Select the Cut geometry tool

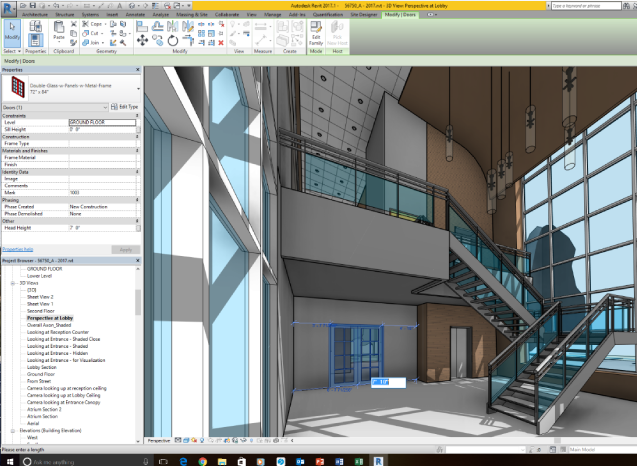[x=91, y=33]
